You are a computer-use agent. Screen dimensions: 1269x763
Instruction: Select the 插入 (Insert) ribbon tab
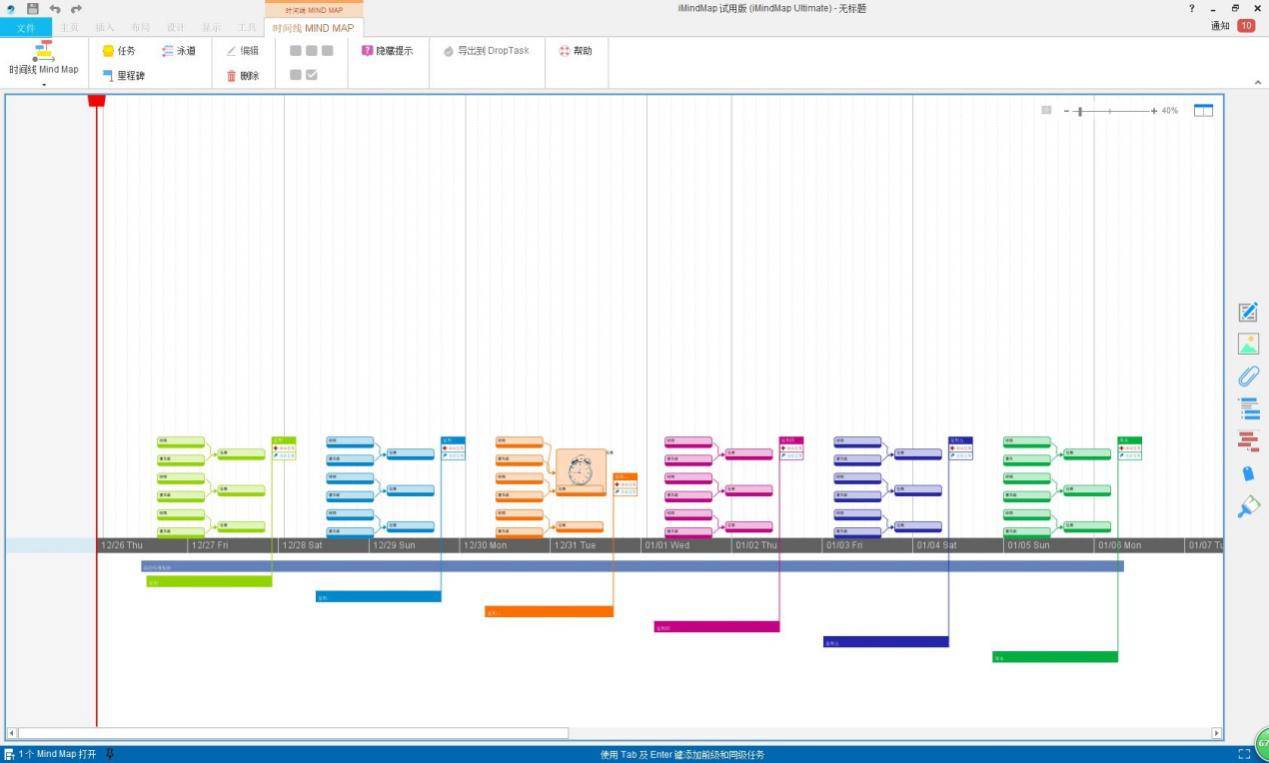click(105, 28)
